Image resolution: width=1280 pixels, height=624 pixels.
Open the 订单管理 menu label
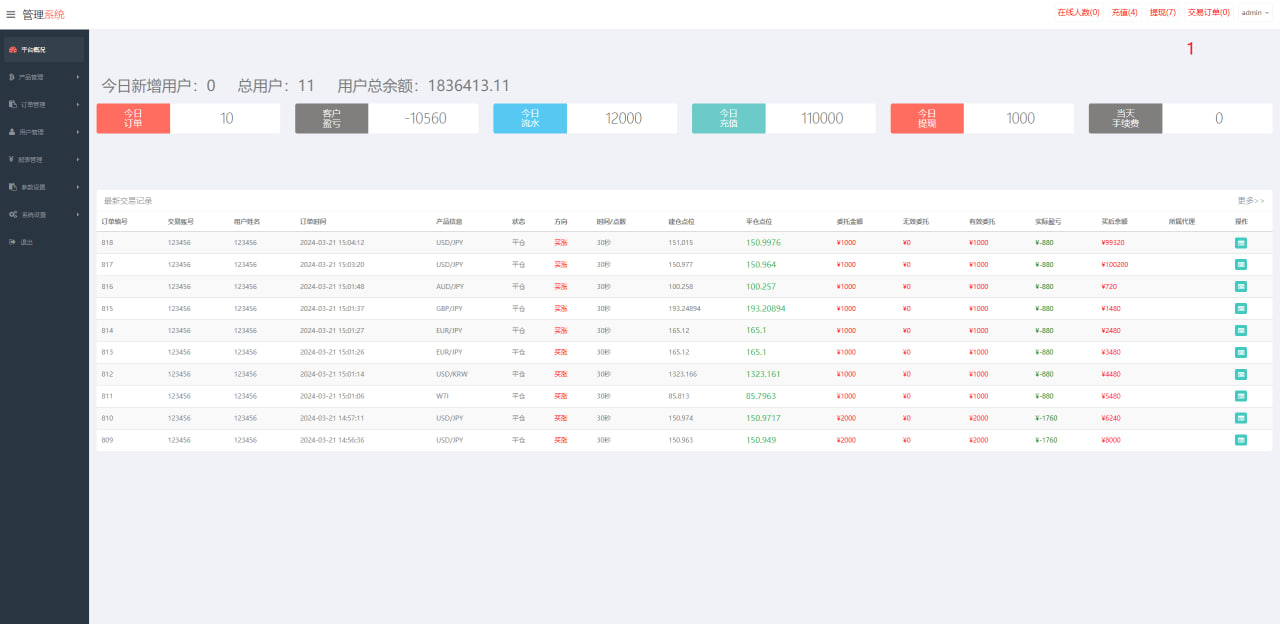click(x=33, y=104)
